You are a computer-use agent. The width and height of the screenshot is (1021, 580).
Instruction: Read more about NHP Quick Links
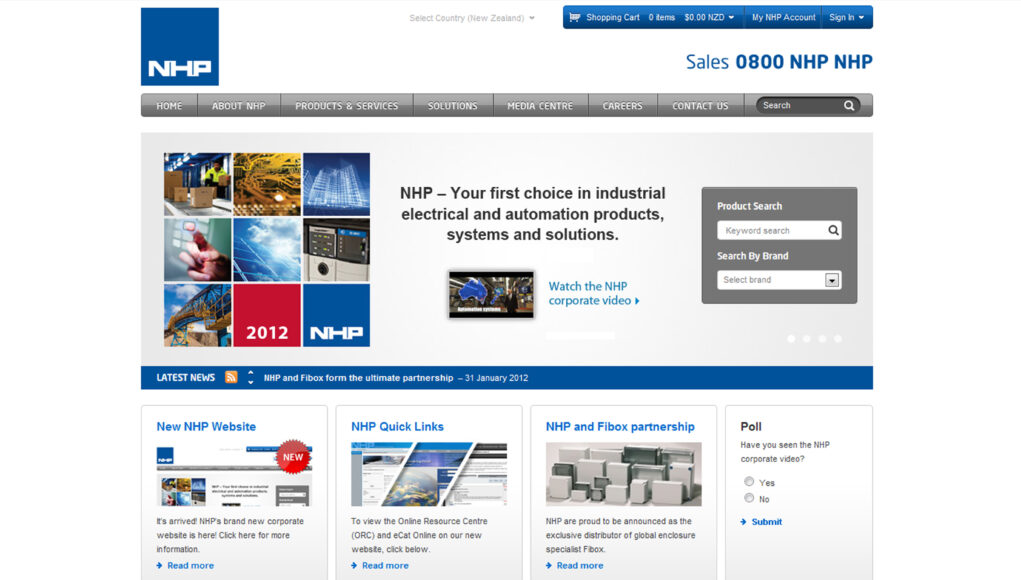[385, 566]
